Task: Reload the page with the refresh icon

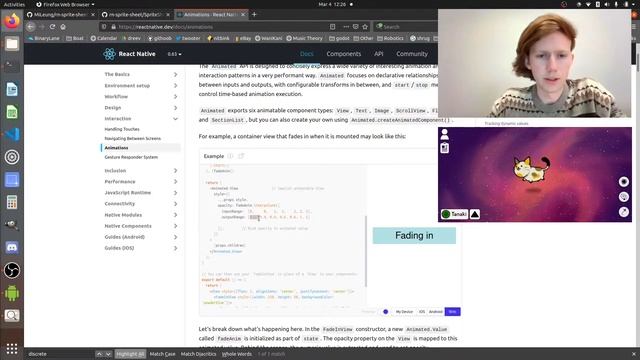Action: 52,27
